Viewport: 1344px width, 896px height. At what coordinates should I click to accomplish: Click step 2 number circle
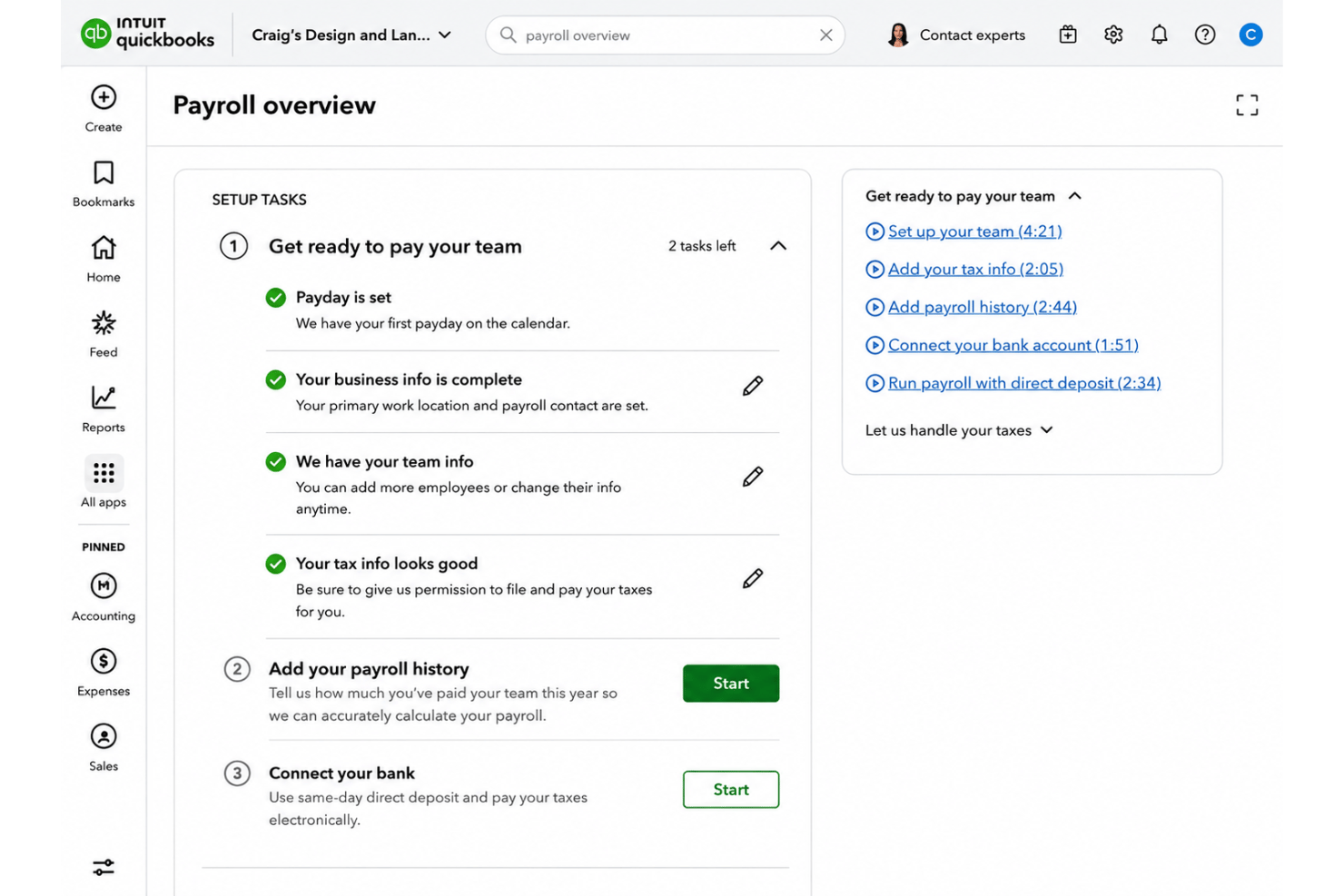(x=237, y=669)
